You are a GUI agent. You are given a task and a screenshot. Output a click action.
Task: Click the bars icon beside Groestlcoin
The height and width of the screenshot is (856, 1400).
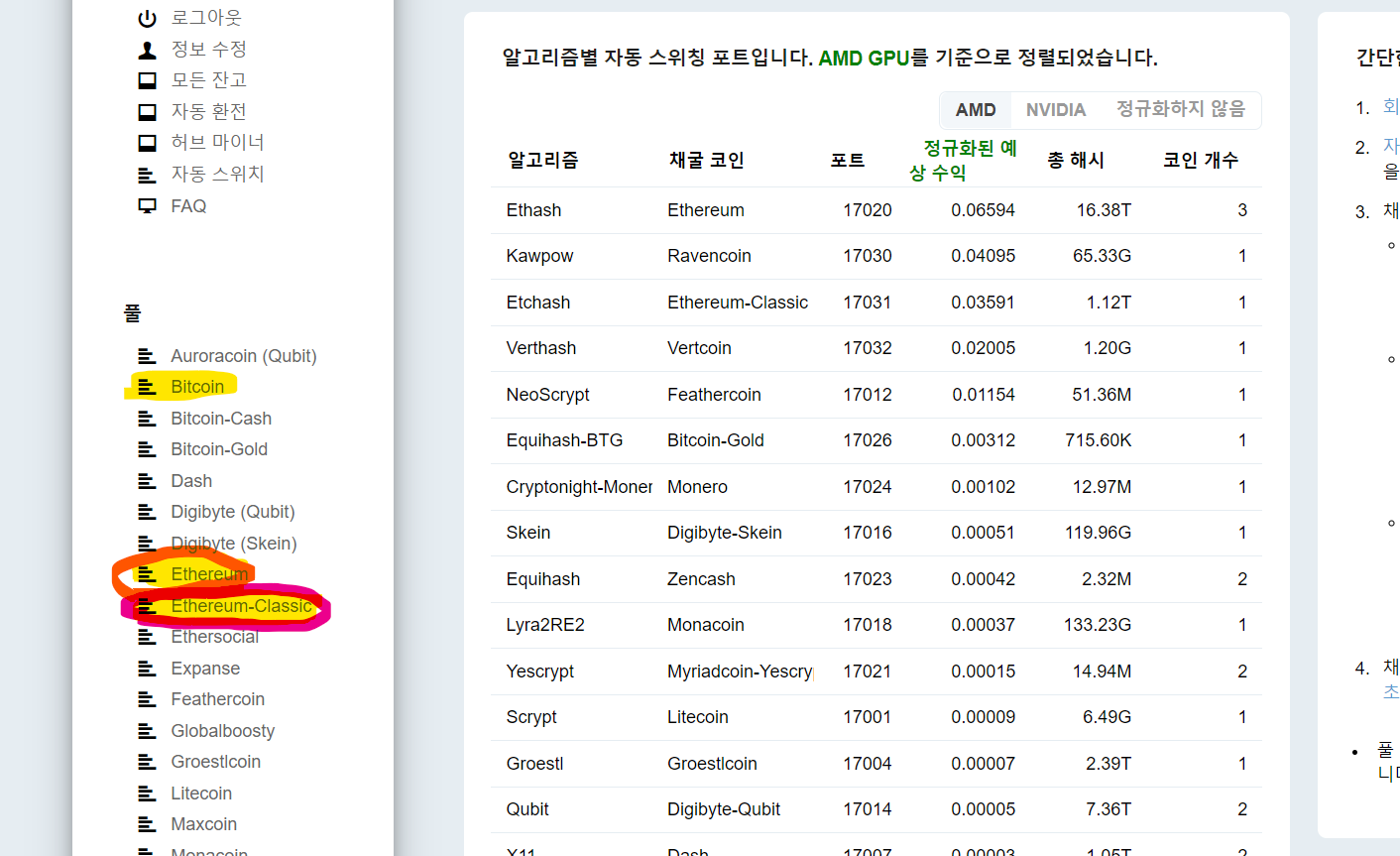(147, 762)
